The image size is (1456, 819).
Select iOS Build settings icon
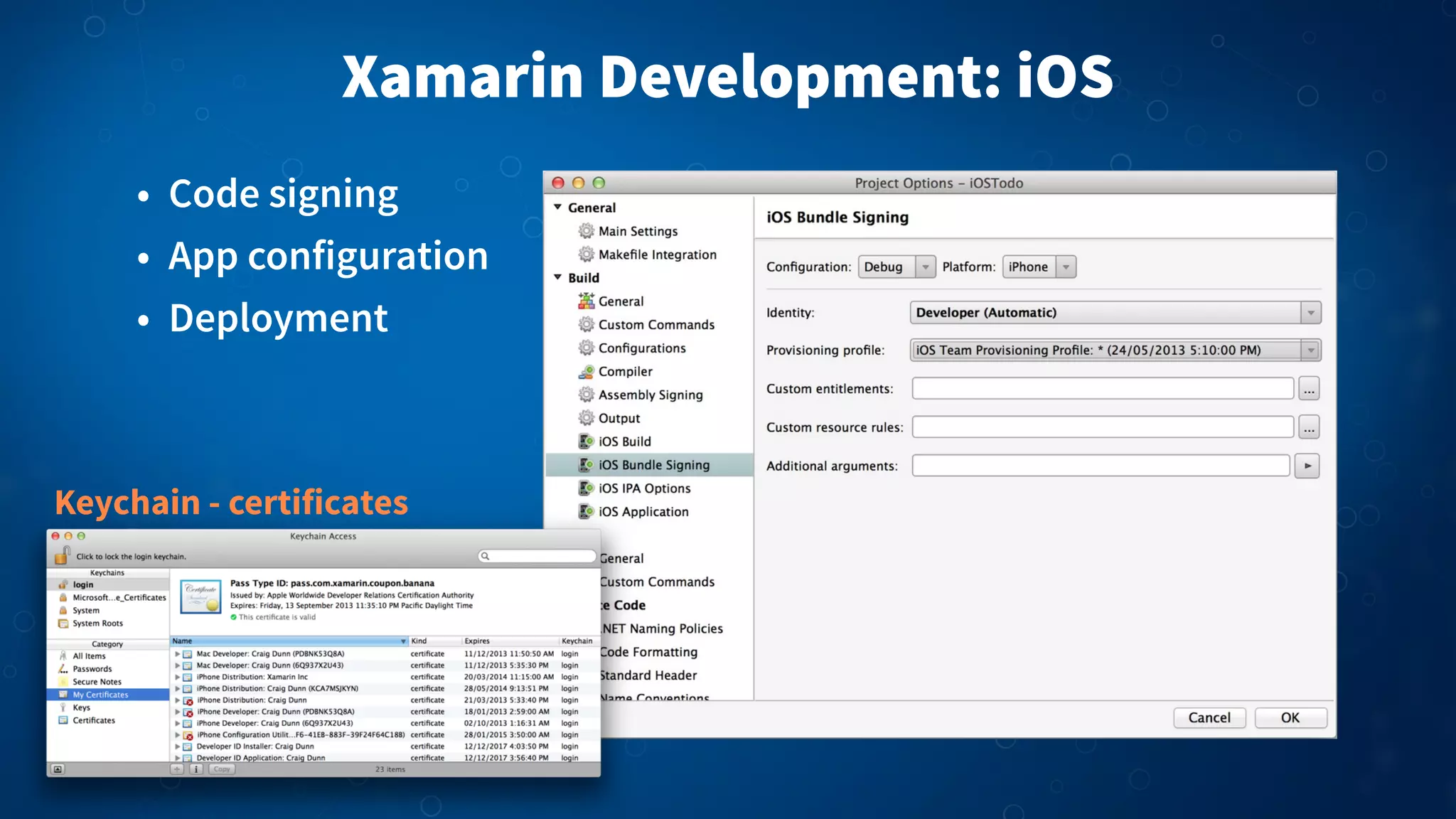pyautogui.click(x=586, y=441)
